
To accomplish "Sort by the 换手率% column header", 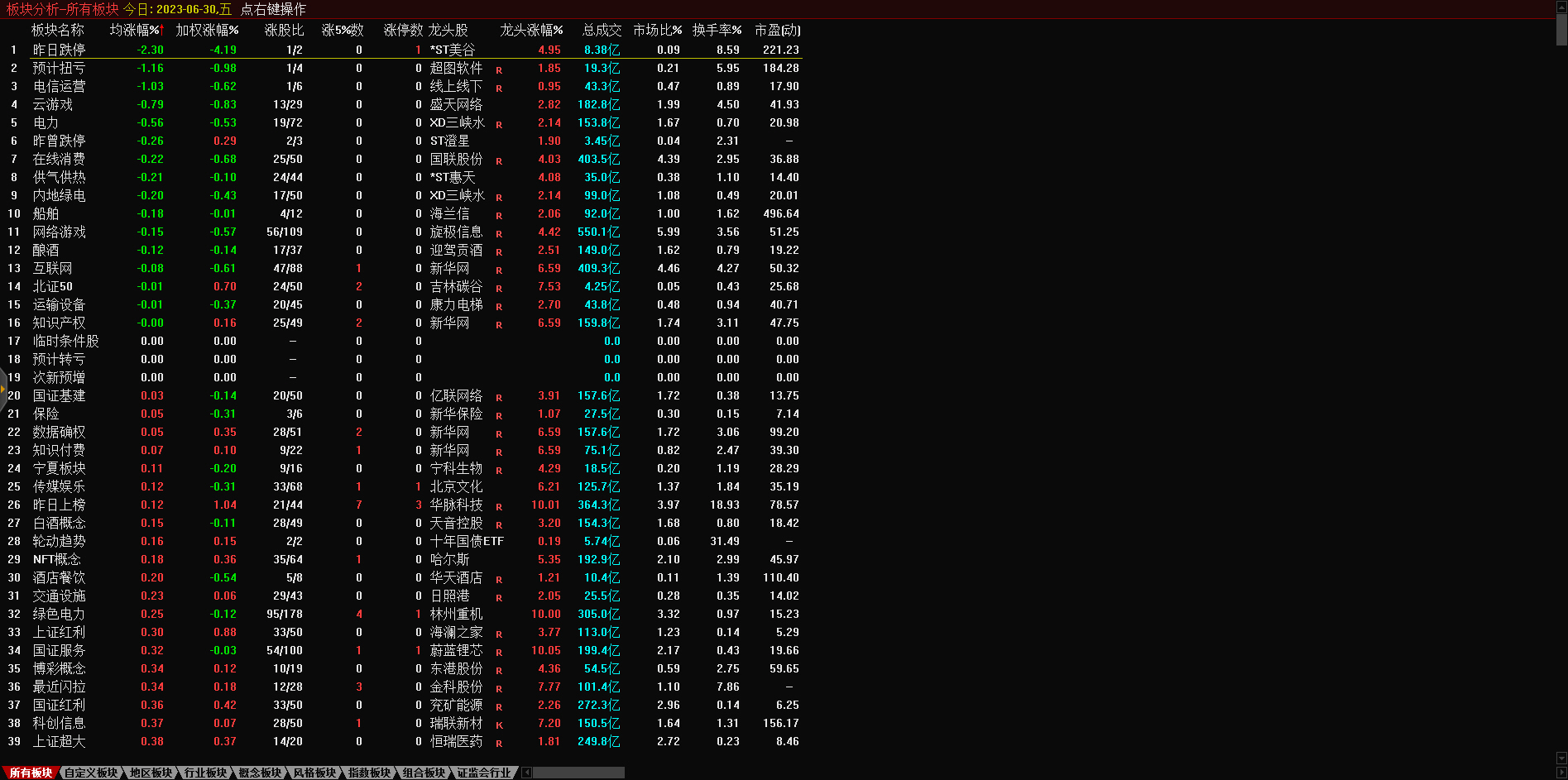I will tap(716, 30).
